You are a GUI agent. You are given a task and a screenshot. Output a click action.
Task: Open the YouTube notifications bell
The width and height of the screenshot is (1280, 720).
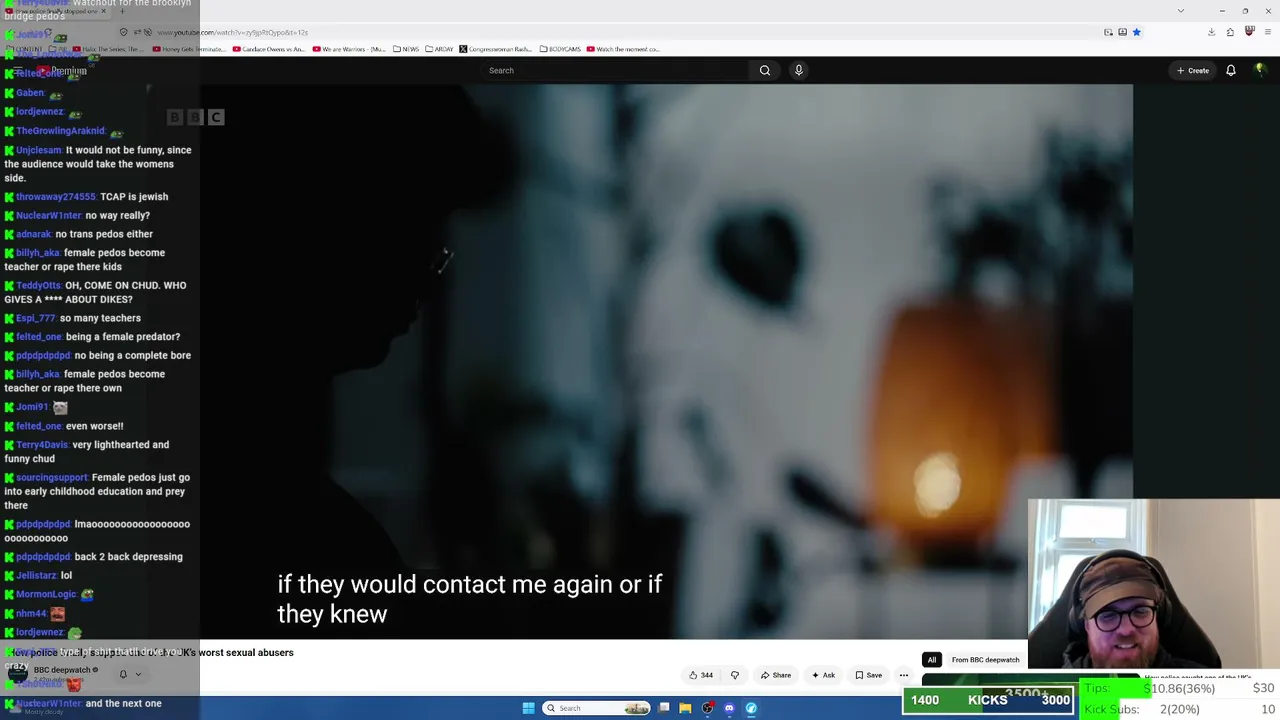click(x=1231, y=70)
